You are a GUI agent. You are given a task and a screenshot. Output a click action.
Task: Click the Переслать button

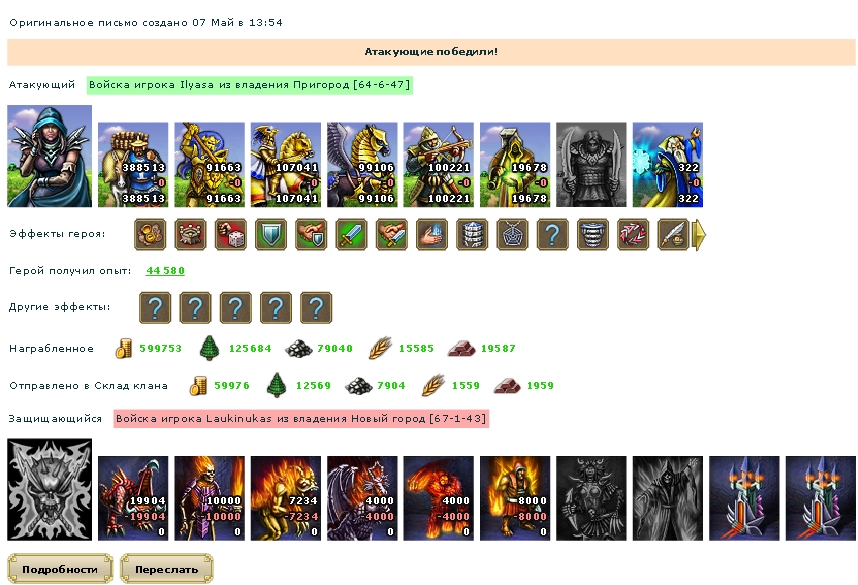(x=166, y=569)
